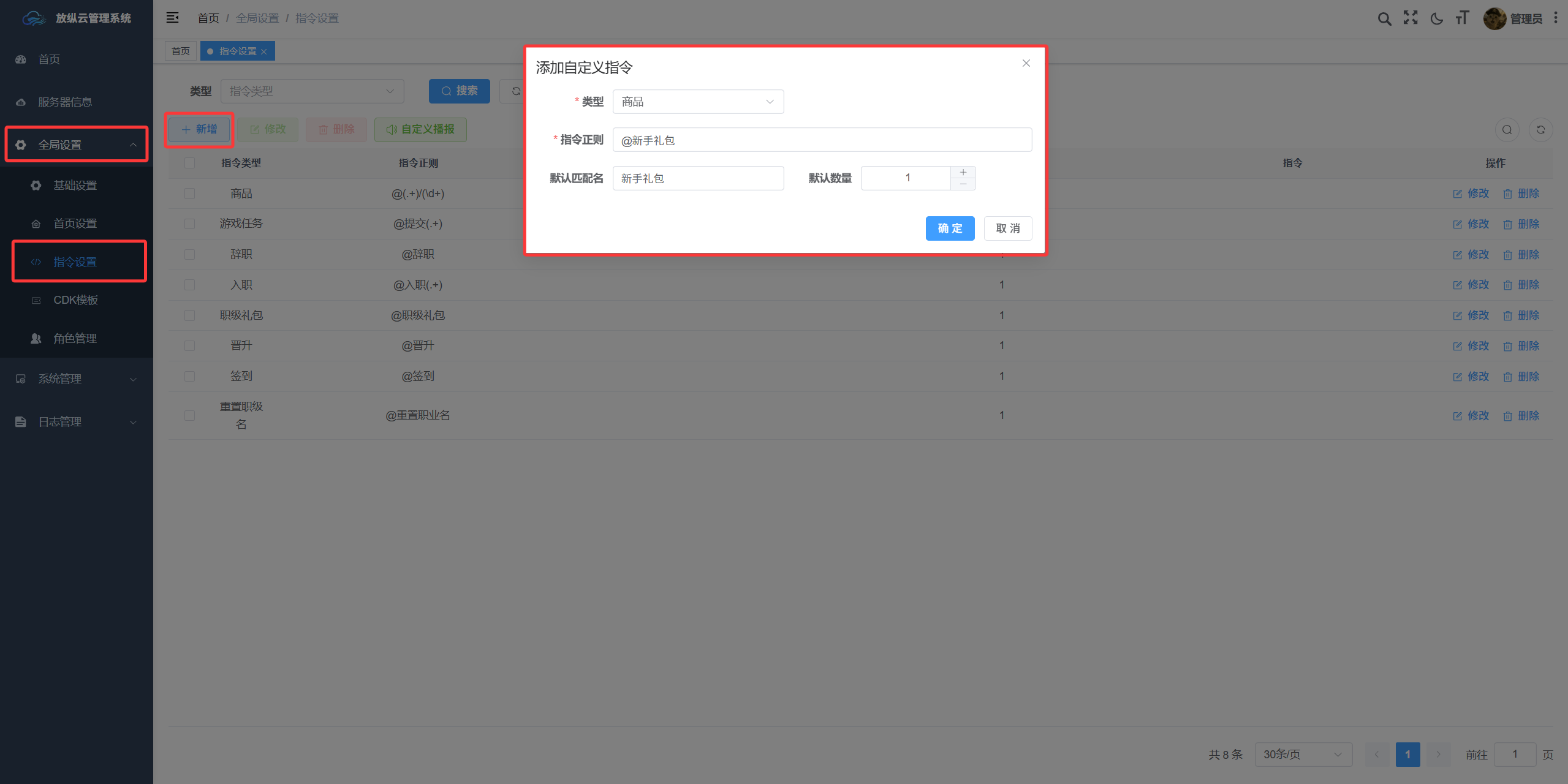Check the 职级礼包 row checkbox

point(190,315)
